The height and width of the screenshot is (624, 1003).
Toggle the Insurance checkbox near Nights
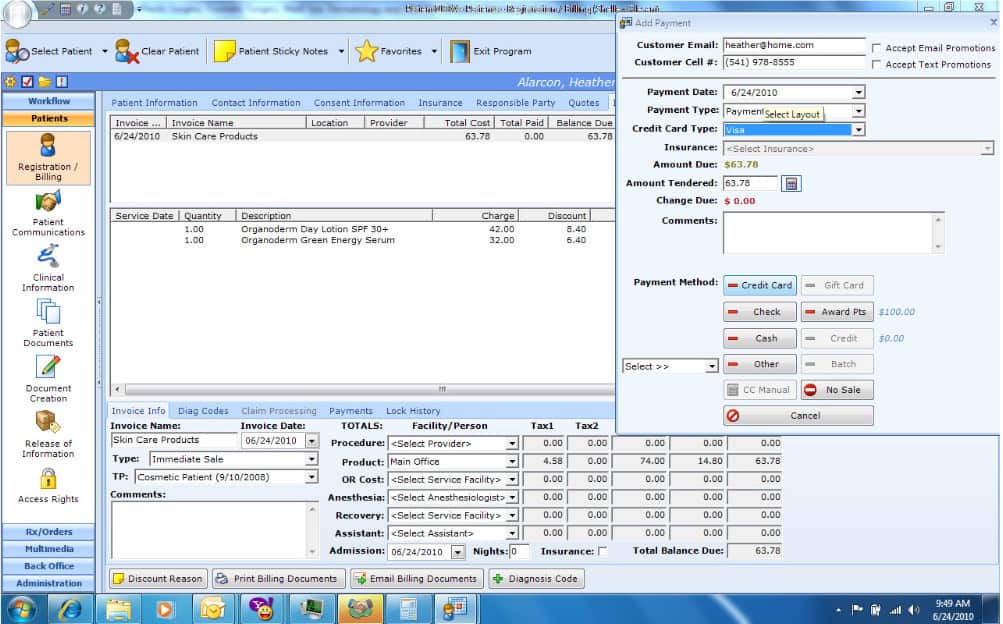pyautogui.click(x=602, y=551)
